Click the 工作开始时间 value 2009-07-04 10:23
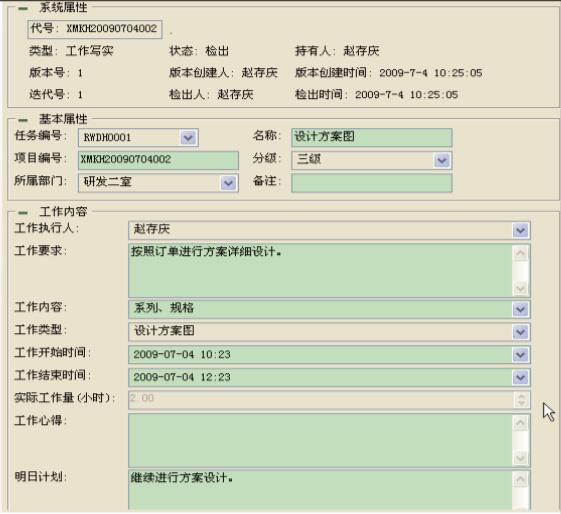The width and height of the screenshot is (561, 514). point(182,355)
